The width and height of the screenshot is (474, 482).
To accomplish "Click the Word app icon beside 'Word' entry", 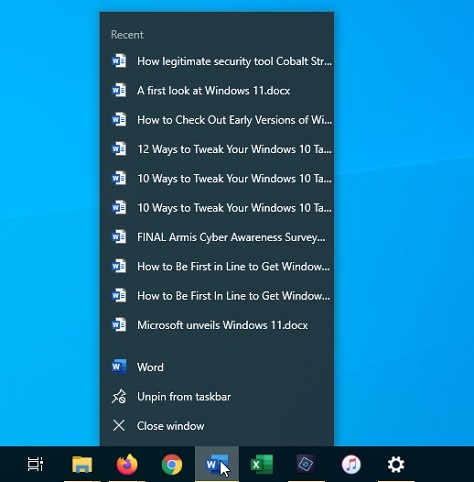I will pyautogui.click(x=119, y=367).
